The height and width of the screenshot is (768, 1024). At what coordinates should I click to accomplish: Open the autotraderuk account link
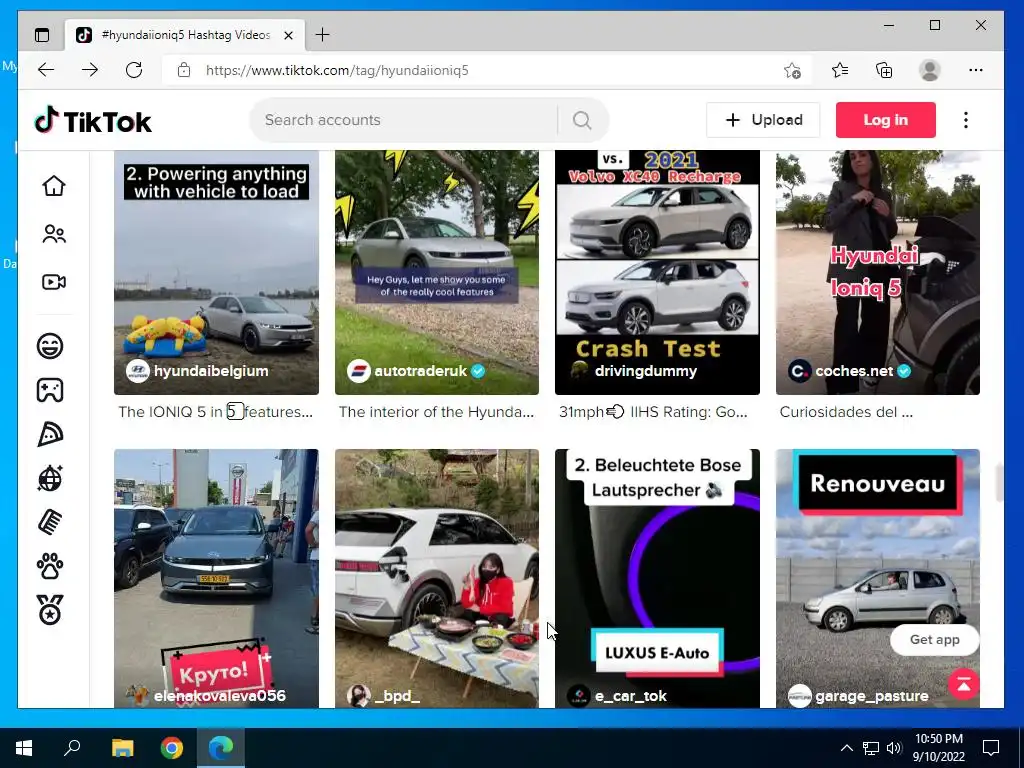[421, 371]
